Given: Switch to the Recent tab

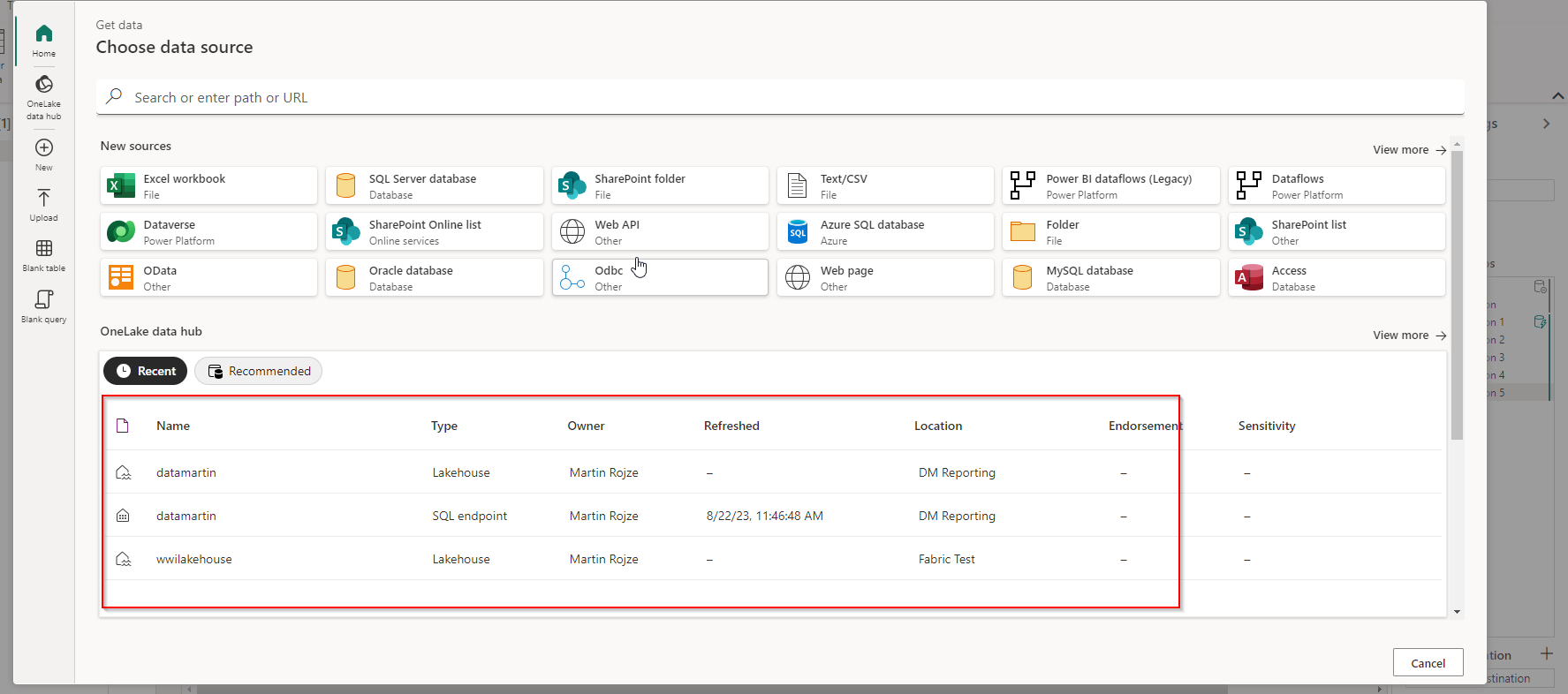Looking at the screenshot, I should 145,371.
